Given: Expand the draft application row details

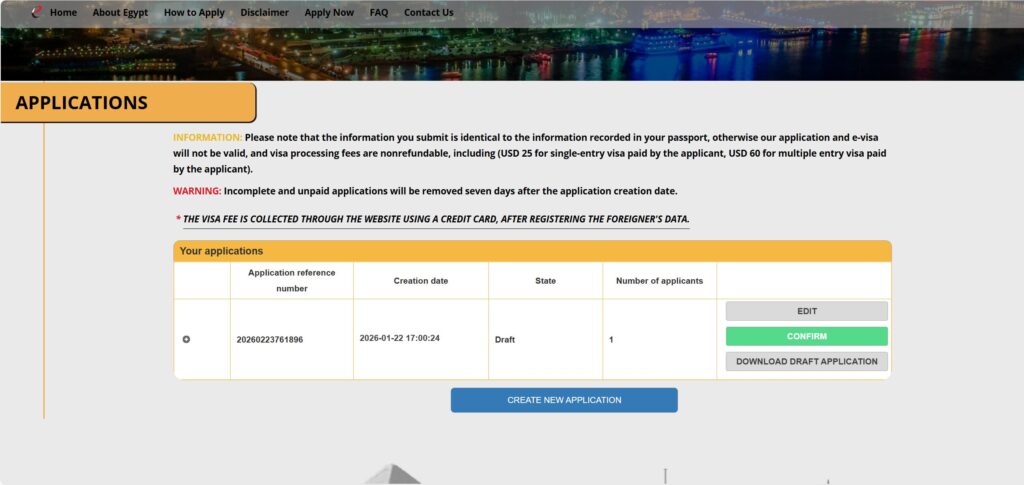Looking at the screenshot, I should [x=186, y=340].
